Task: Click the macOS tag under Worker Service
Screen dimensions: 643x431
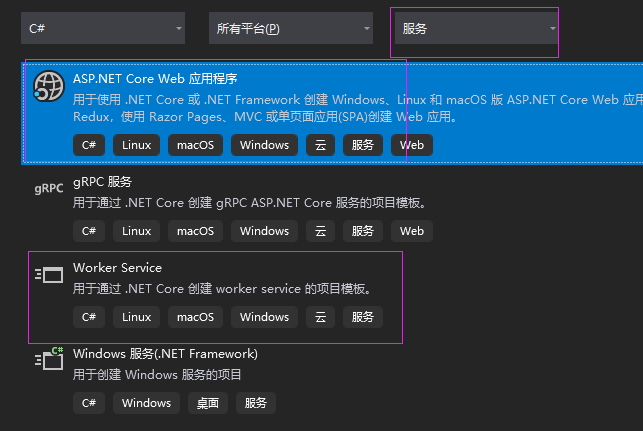Action: pyautogui.click(x=196, y=317)
